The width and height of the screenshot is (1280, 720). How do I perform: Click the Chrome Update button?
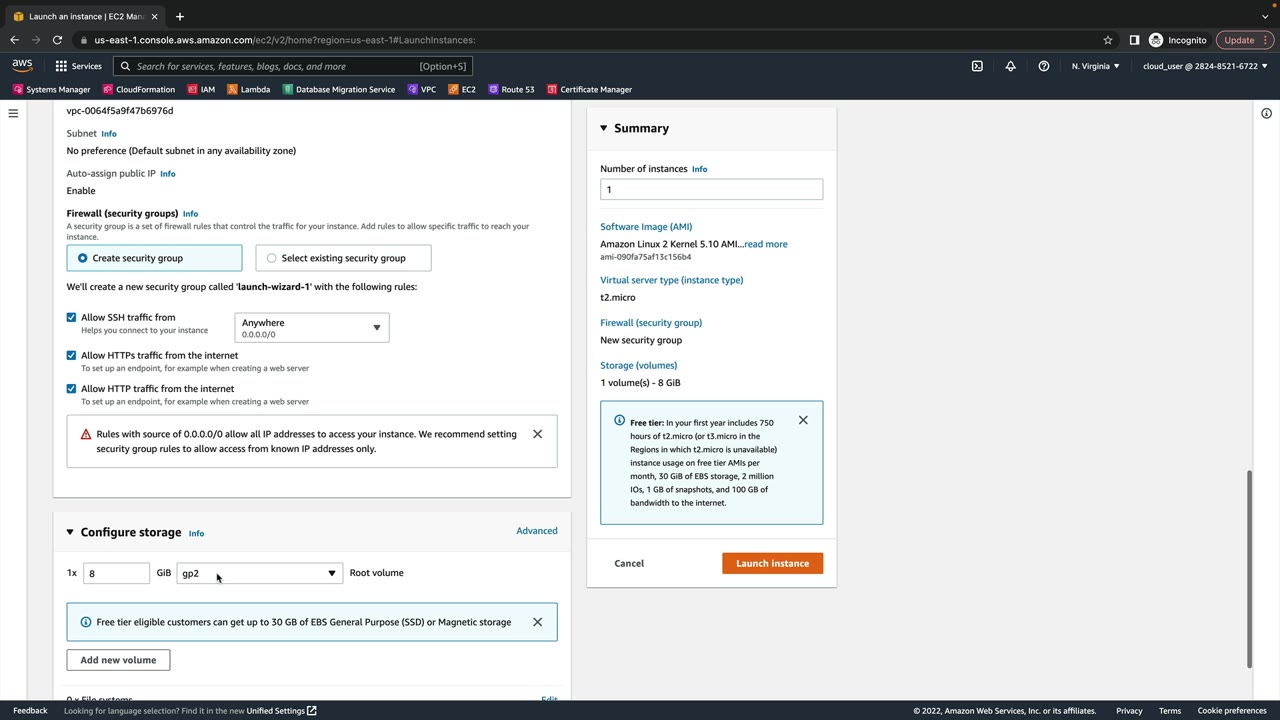tap(1243, 40)
